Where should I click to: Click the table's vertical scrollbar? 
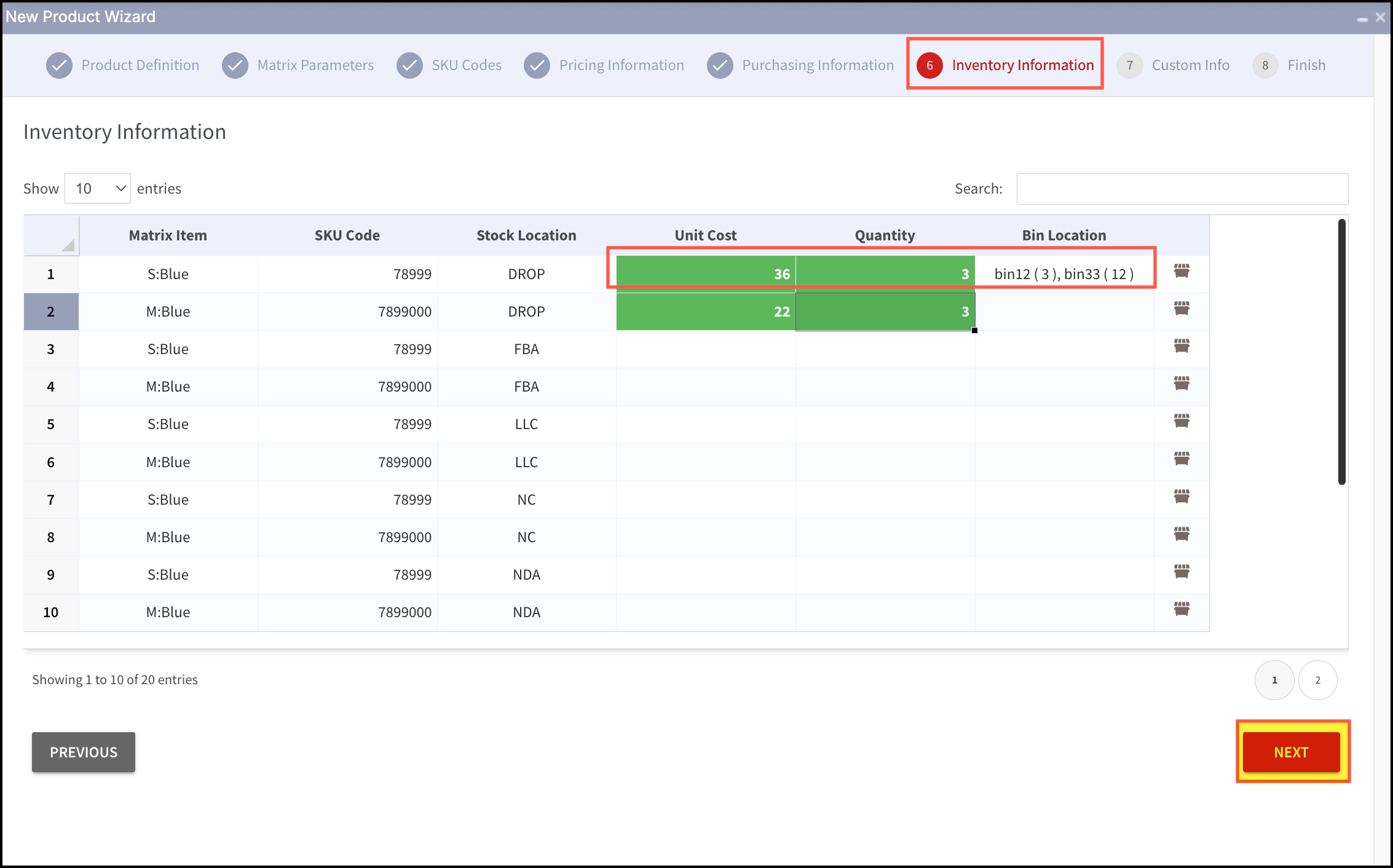pyautogui.click(x=1342, y=352)
